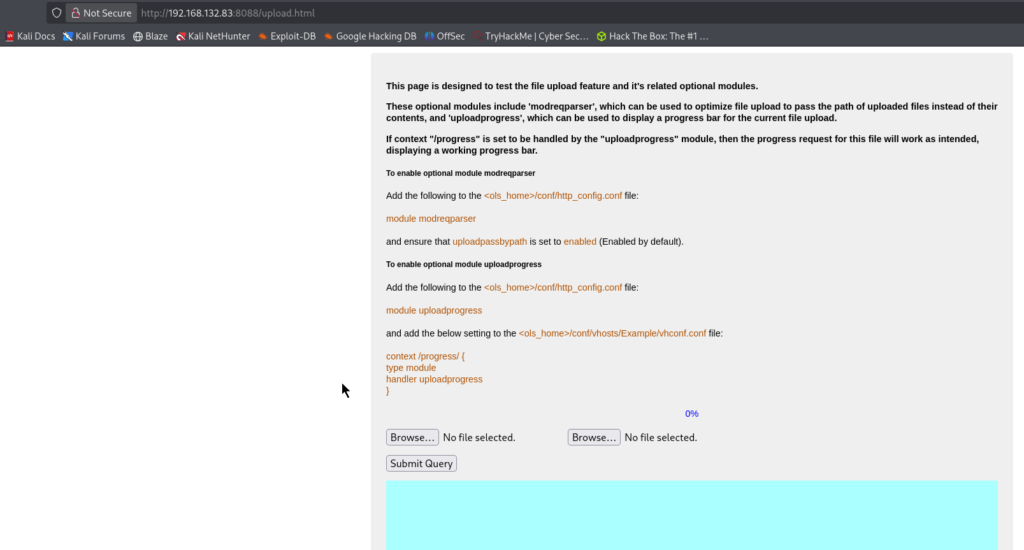This screenshot has width=1024, height=550.
Task: Click the second Browse file button
Action: [593, 437]
